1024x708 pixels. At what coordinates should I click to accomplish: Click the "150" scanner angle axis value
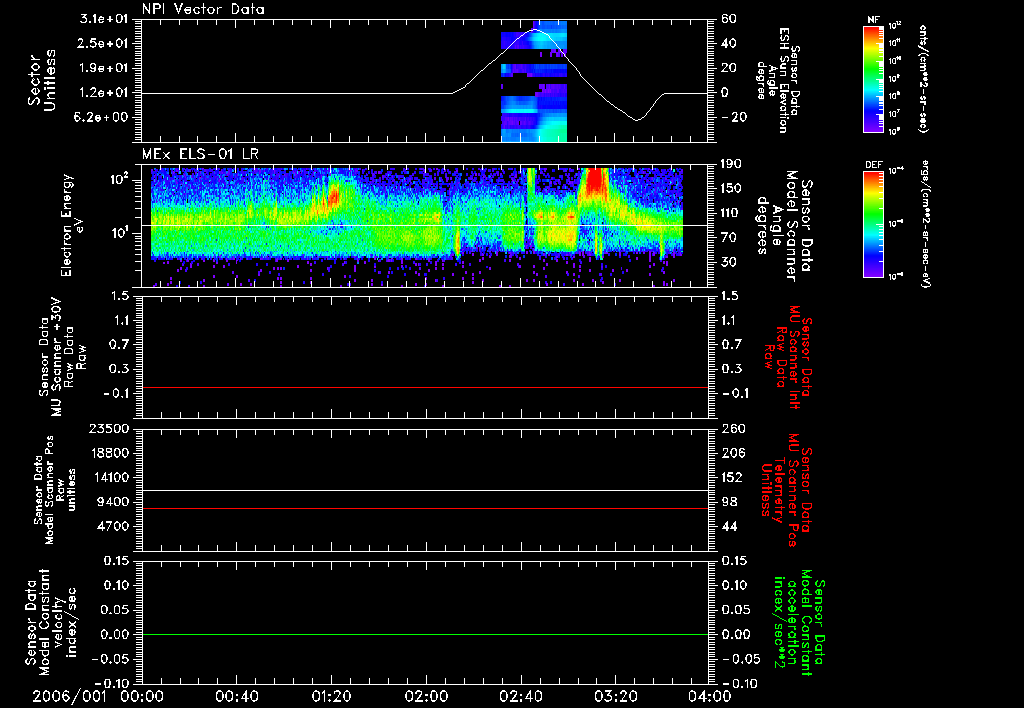click(732, 189)
